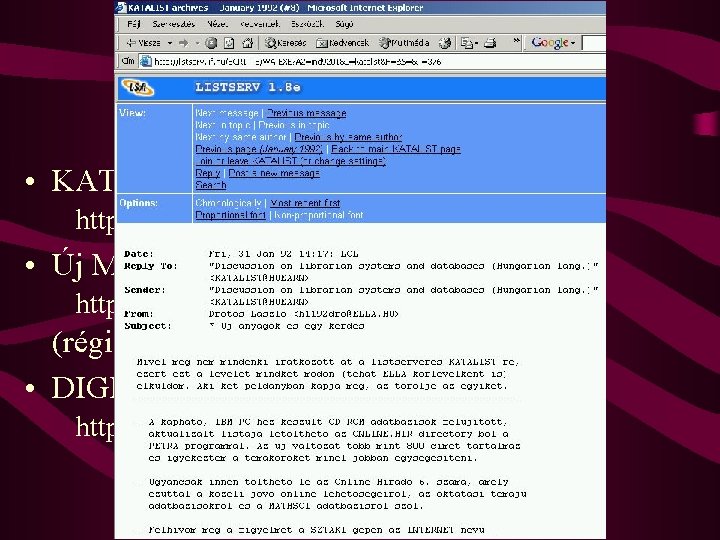Open the Nézet menu
The height and width of the screenshot is (540, 720).
pos(217,24)
